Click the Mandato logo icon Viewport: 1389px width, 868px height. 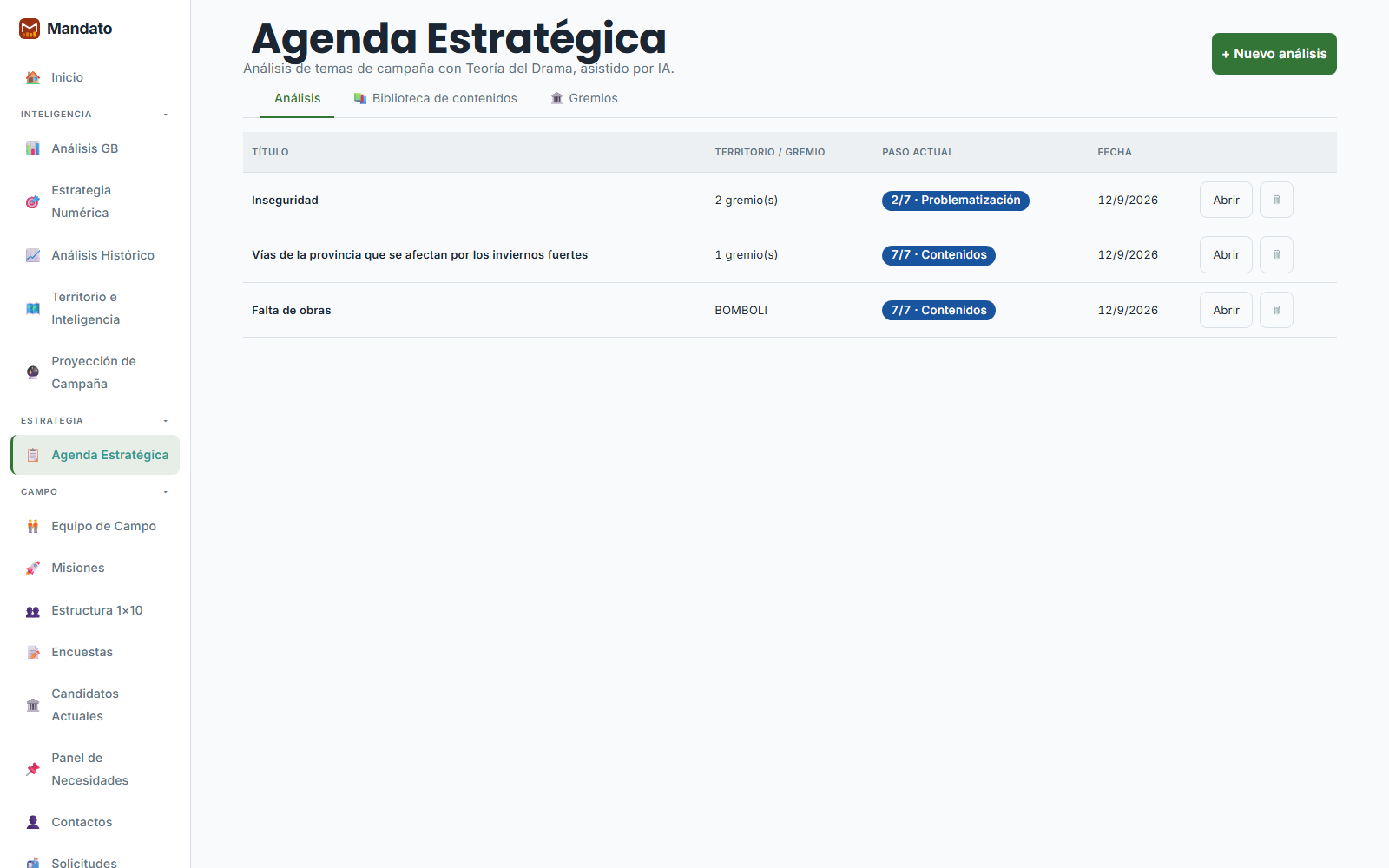point(30,29)
